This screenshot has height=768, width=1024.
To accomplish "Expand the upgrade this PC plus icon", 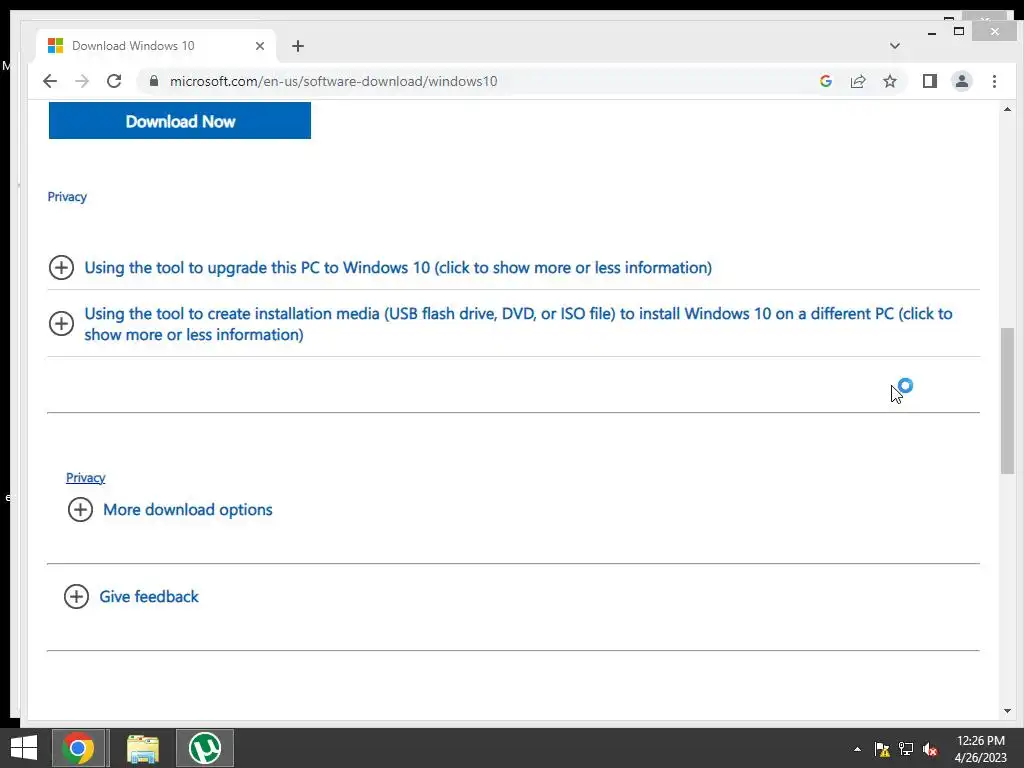I will pos(61,267).
